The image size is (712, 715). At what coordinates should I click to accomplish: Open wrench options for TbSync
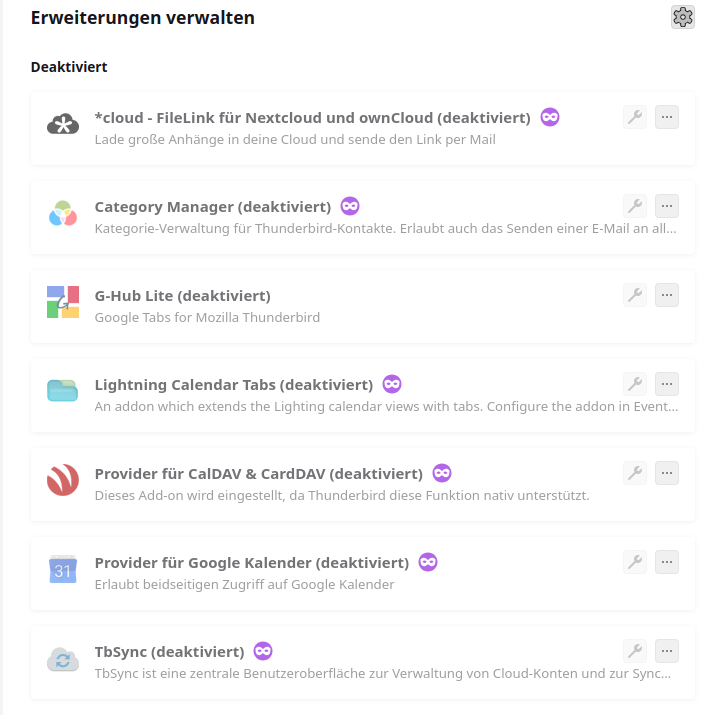pos(634,651)
